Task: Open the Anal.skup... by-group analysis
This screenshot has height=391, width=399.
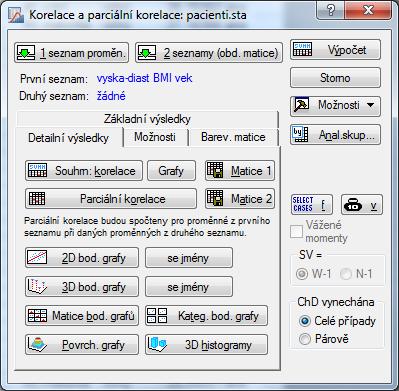Action: point(335,134)
